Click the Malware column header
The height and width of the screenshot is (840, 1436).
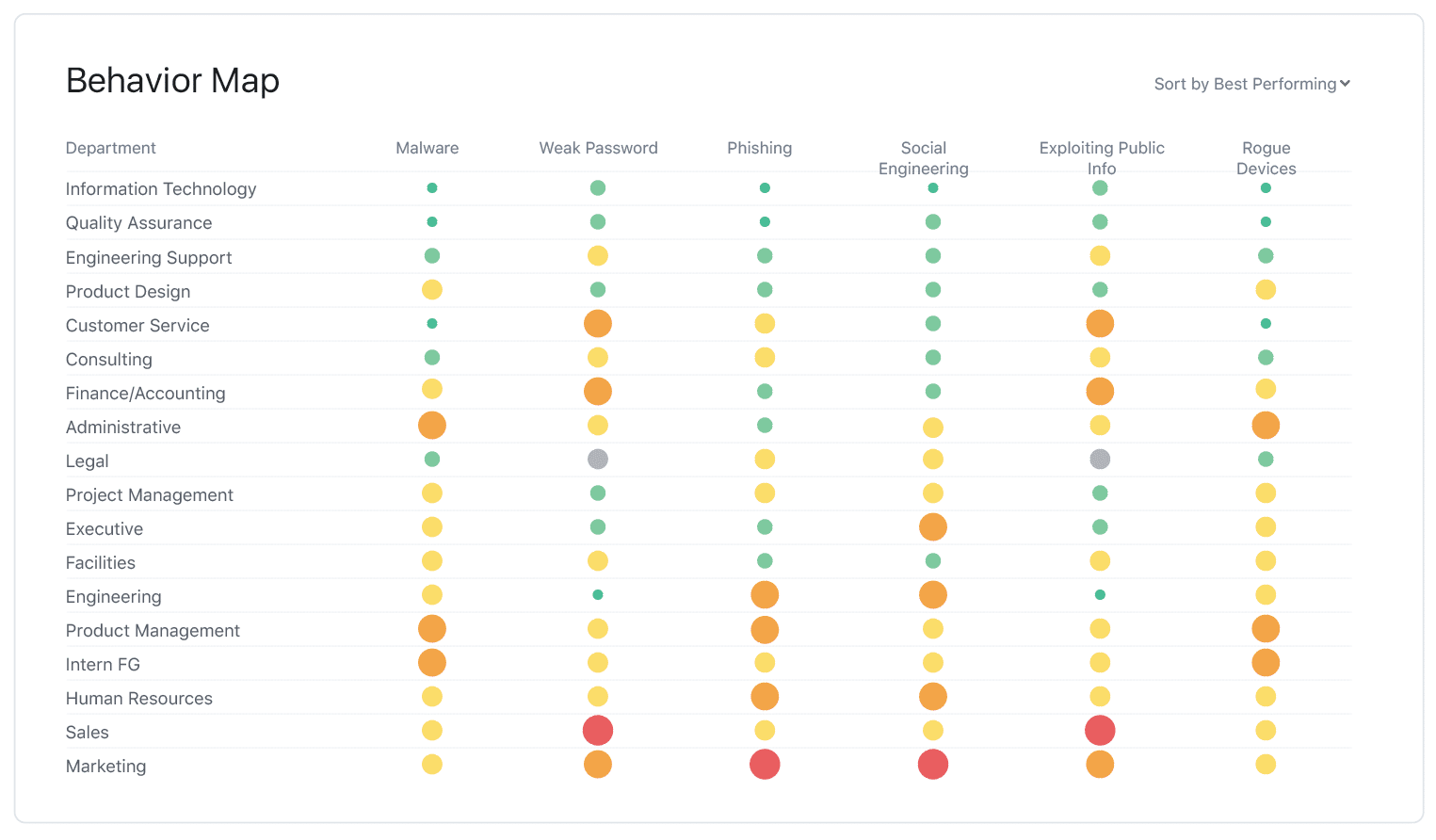click(x=428, y=148)
